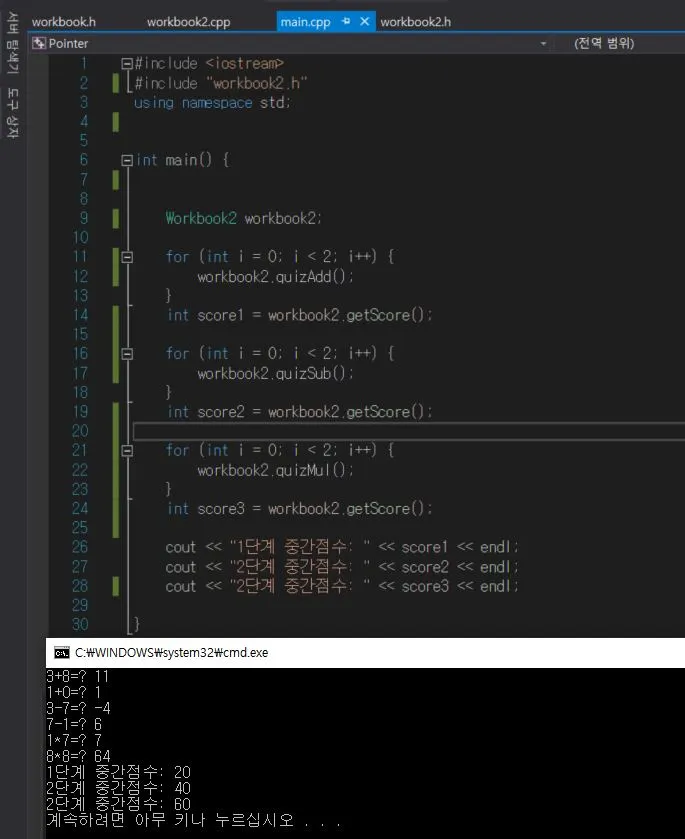Close the main.cpp tab
The image size is (685, 839).
pos(364,21)
